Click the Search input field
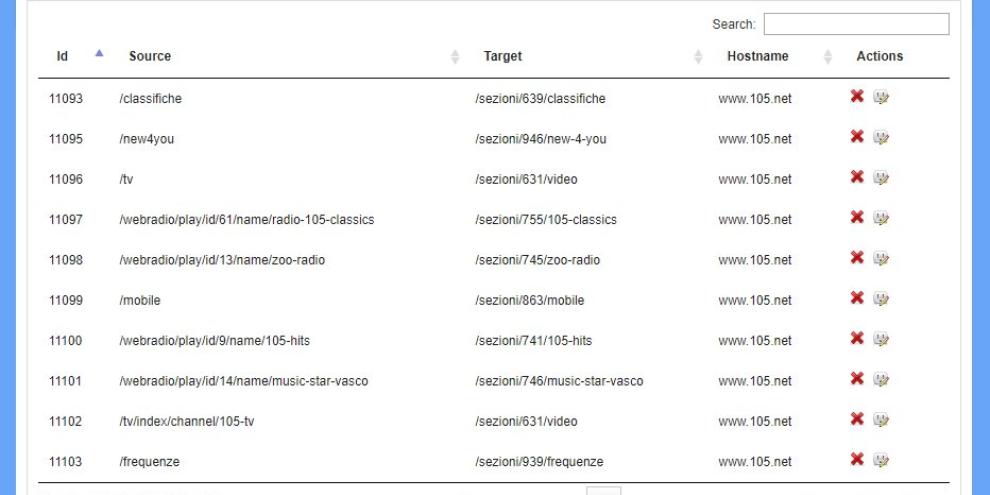 pyautogui.click(x=856, y=24)
